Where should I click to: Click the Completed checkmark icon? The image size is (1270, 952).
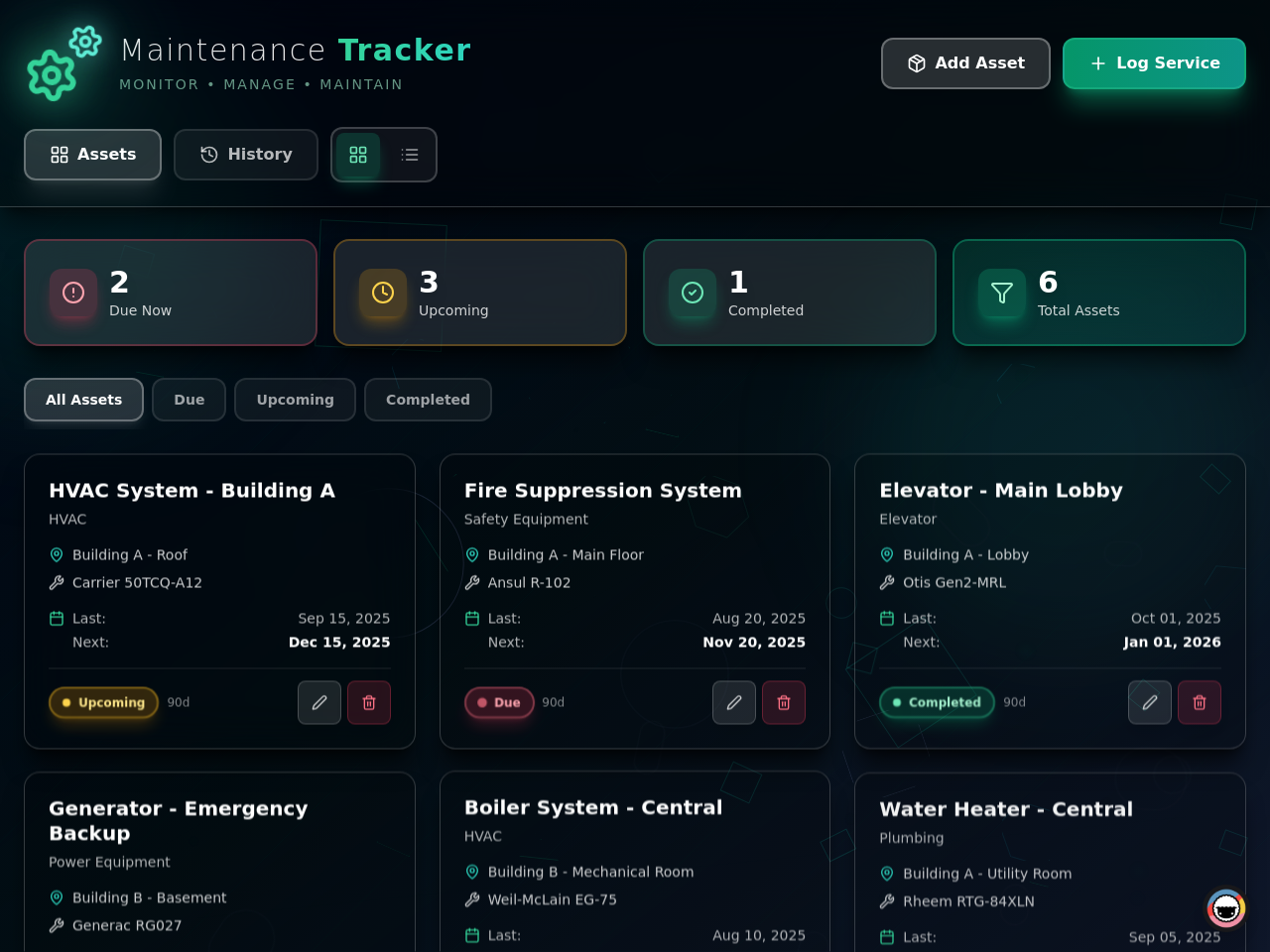coord(693,293)
